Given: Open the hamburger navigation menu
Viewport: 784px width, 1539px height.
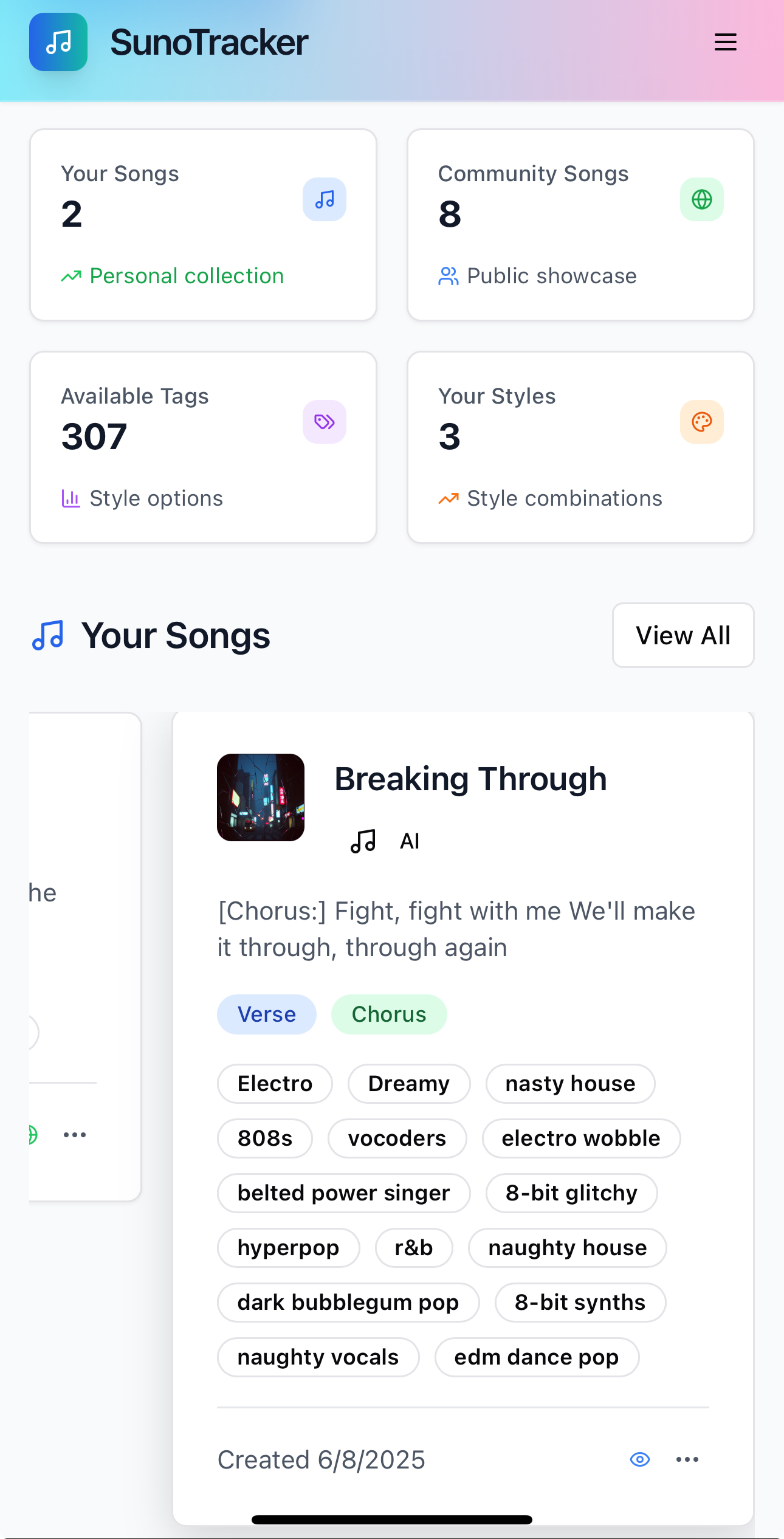Looking at the screenshot, I should point(725,42).
